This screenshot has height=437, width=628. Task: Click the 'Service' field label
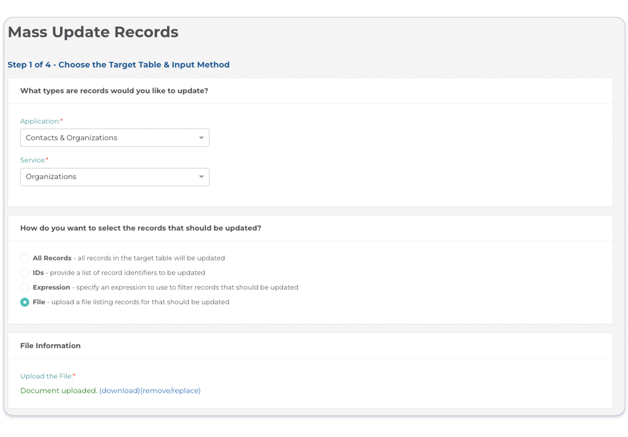(x=33, y=160)
